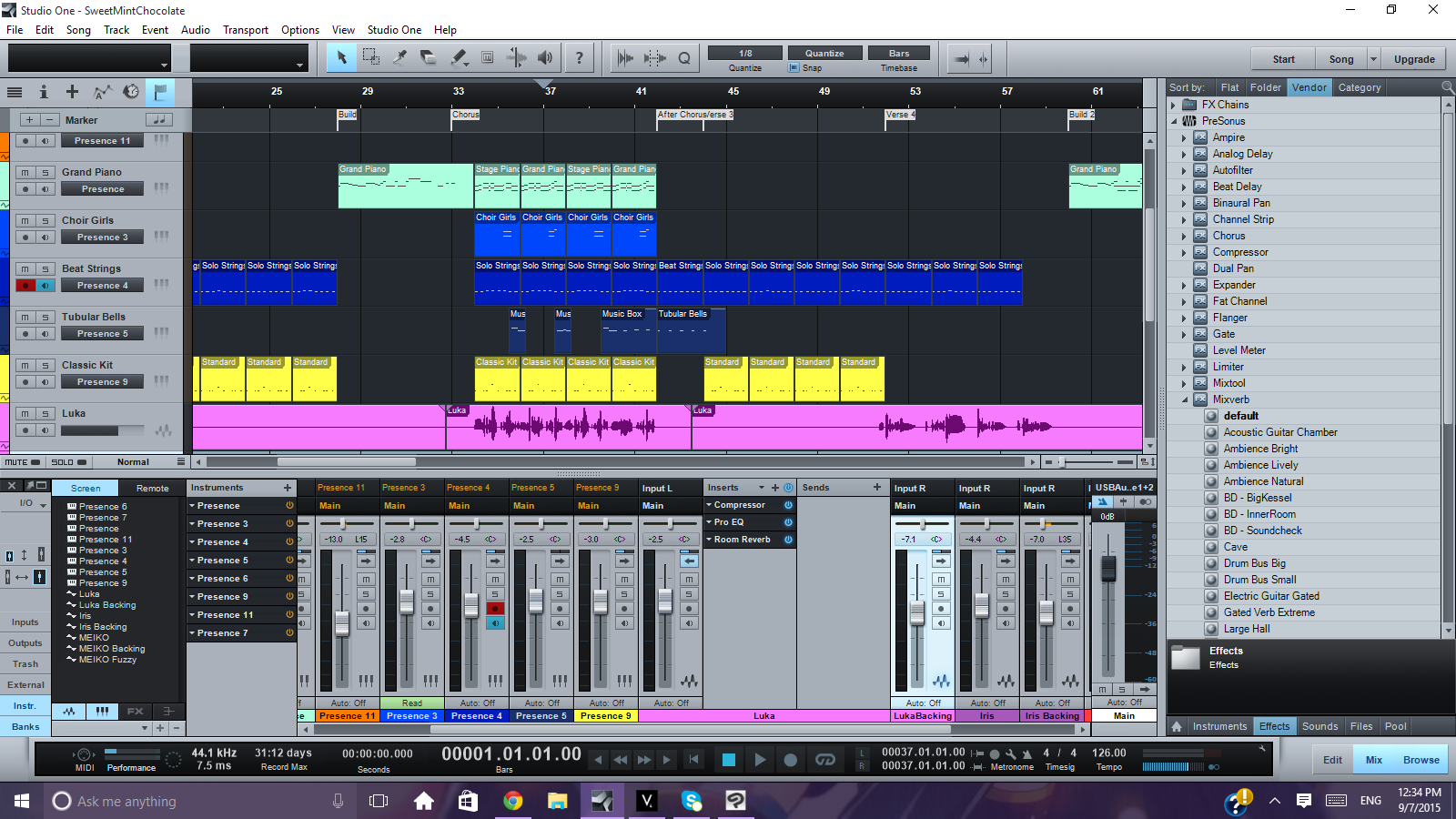Image resolution: width=1456 pixels, height=819 pixels.
Task: Open the tempo track clock icon
Action: [131, 92]
